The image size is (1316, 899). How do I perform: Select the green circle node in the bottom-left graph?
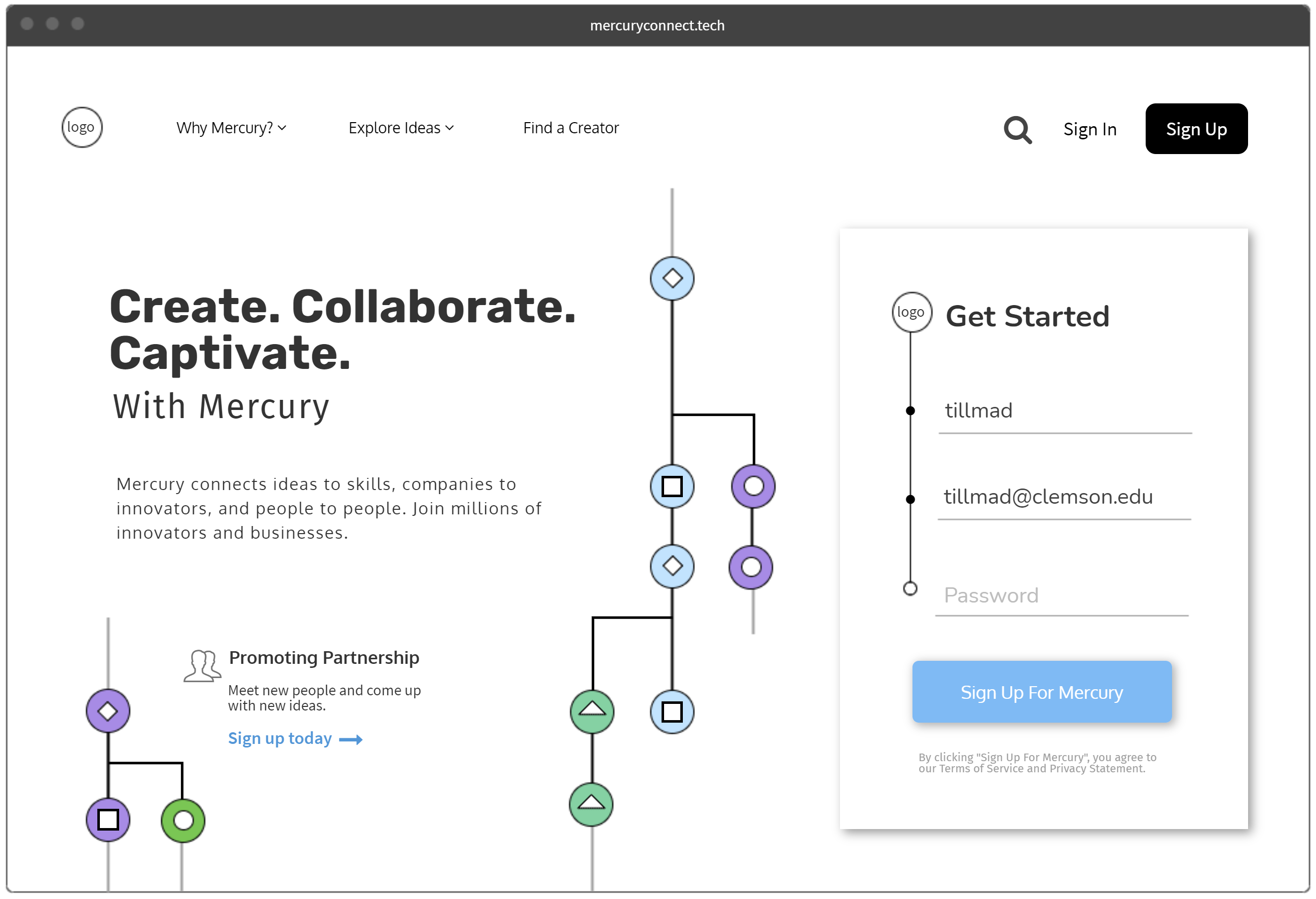point(183,820)
